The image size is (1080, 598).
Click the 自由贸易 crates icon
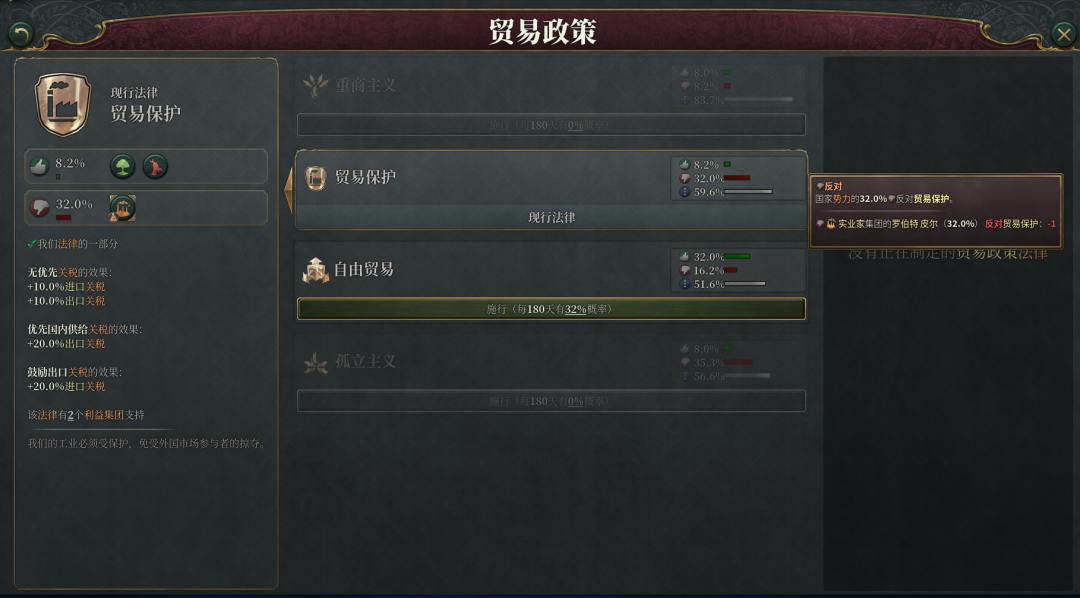click(x=315, y=269)
